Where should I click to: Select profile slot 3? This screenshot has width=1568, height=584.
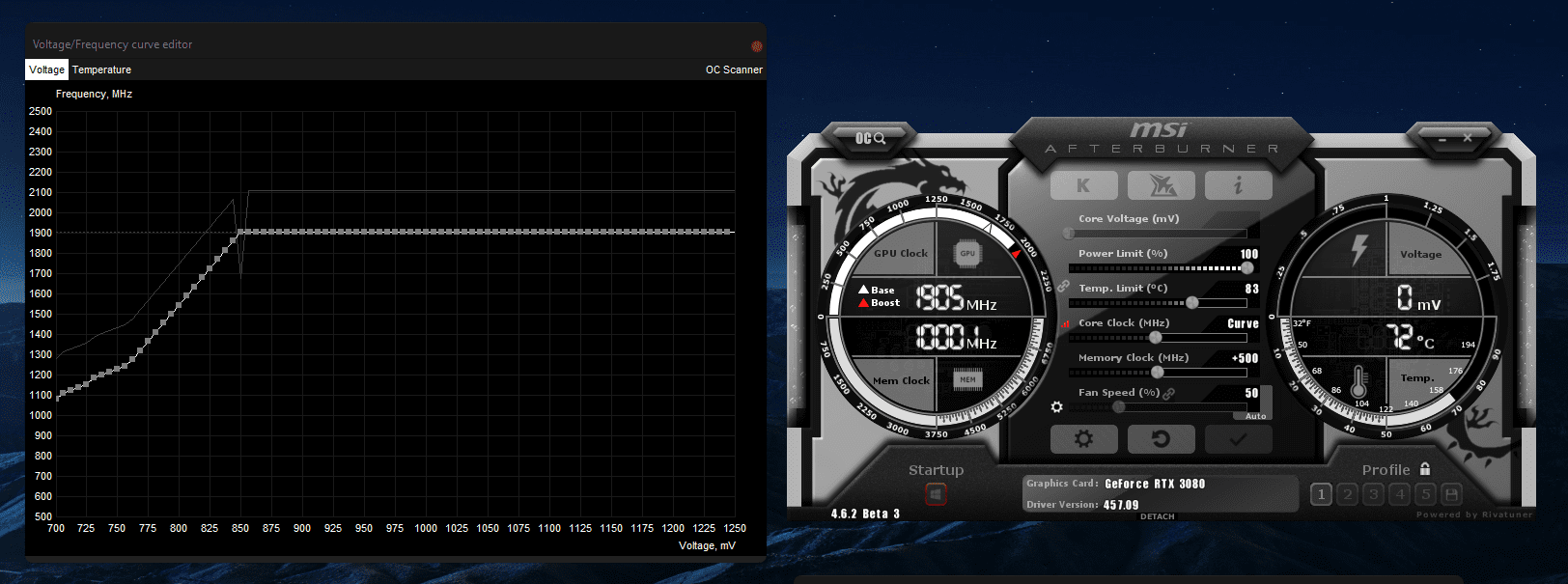pos(1373,494)
